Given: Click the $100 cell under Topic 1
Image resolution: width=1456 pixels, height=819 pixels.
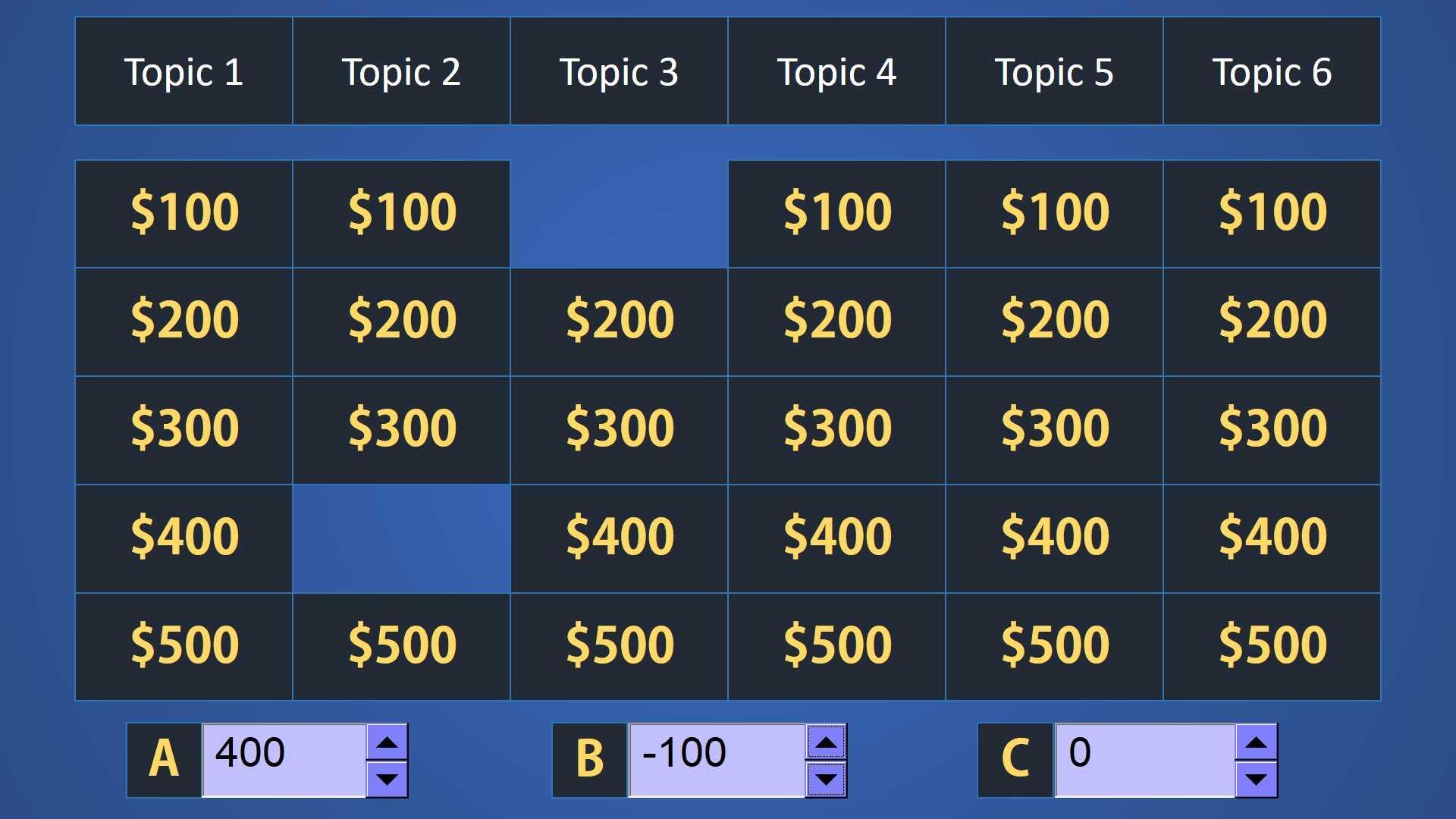Looking at the screenshot, I should pos(185,209).
